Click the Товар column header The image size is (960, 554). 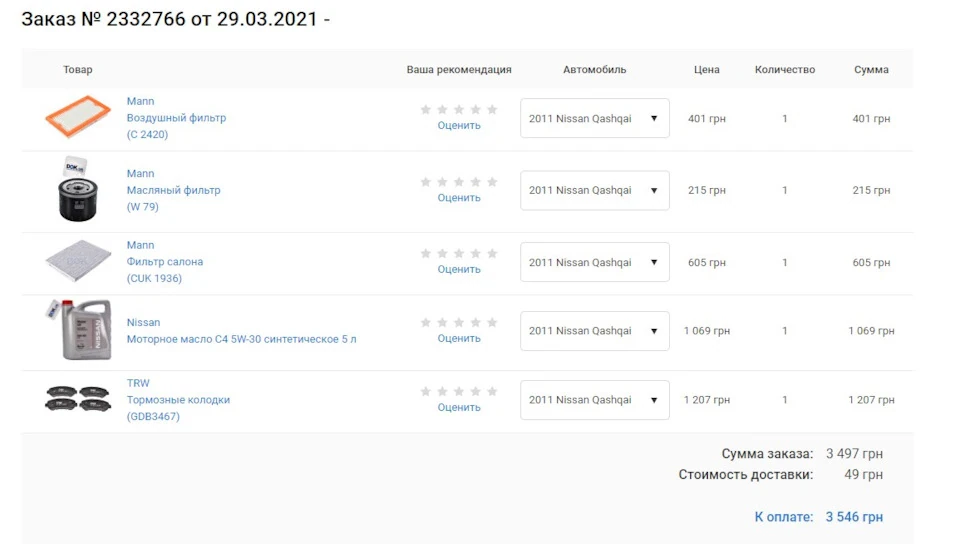tap(78, 70)
